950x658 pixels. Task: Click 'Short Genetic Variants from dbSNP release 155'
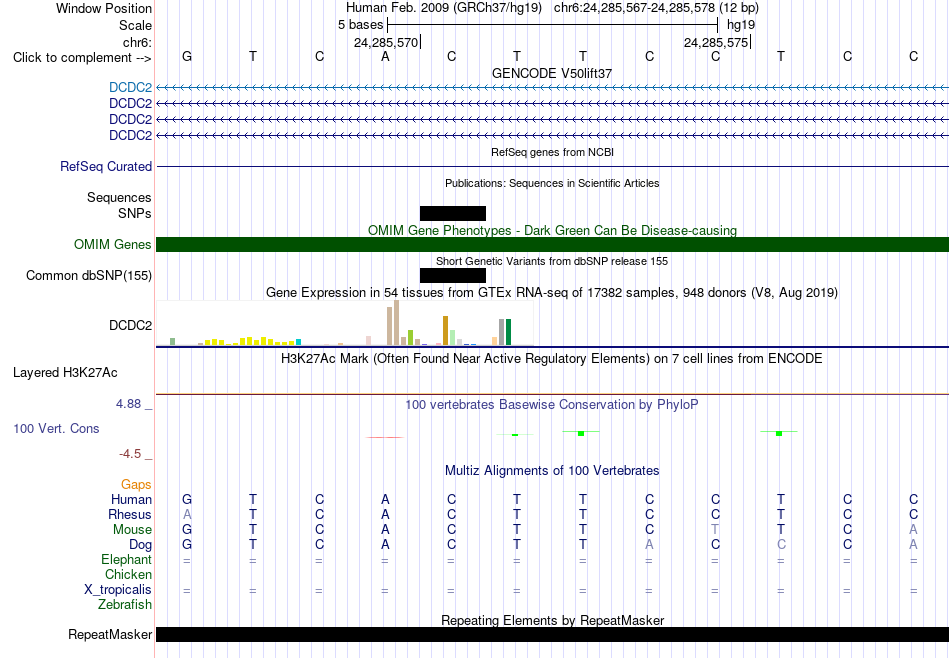(552, 261)
